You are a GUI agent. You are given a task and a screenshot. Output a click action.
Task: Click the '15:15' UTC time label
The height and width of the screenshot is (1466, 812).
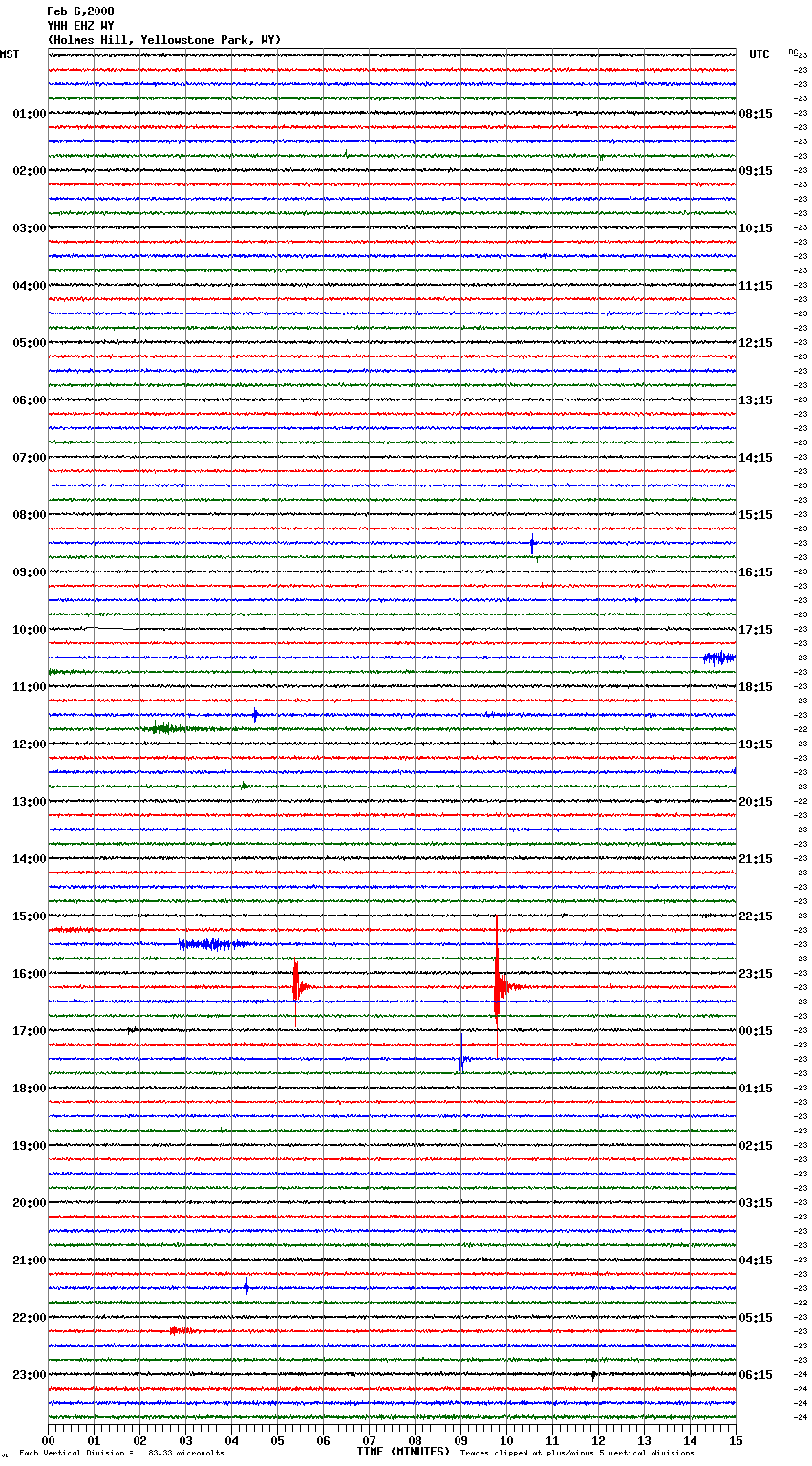coord(756,515)
